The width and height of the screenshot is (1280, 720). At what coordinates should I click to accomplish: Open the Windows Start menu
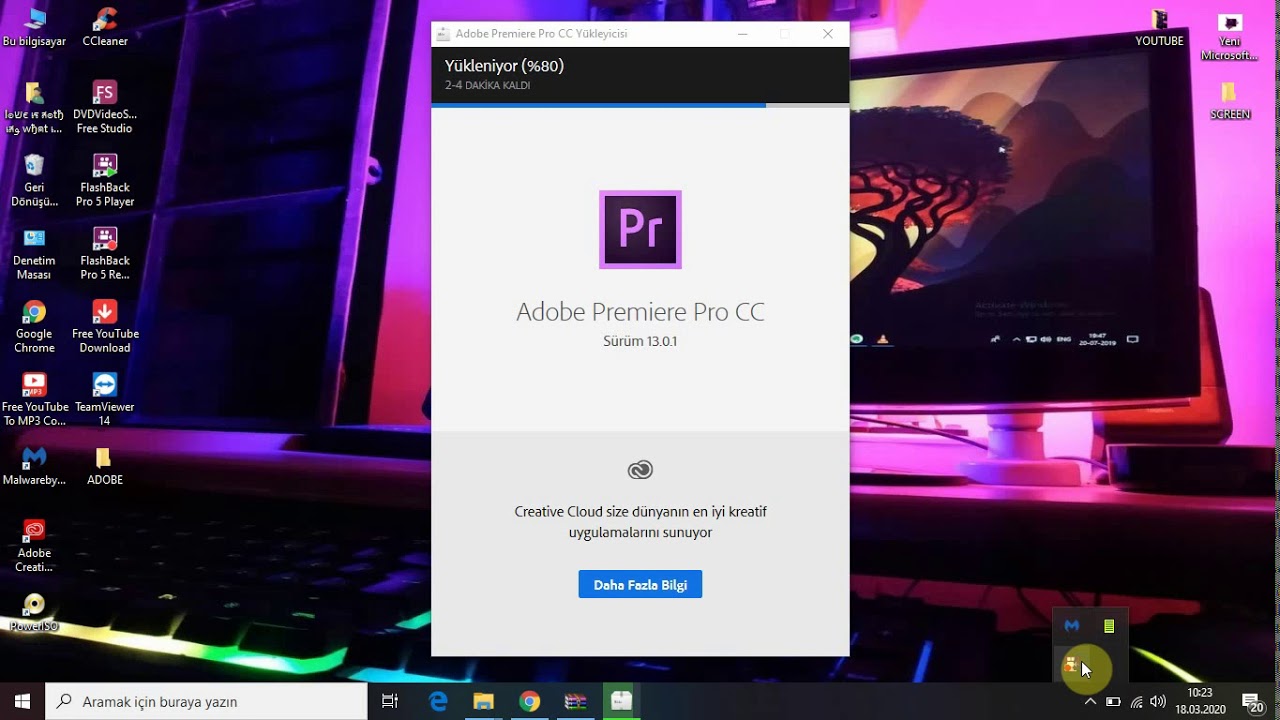[x=23, y=701]
